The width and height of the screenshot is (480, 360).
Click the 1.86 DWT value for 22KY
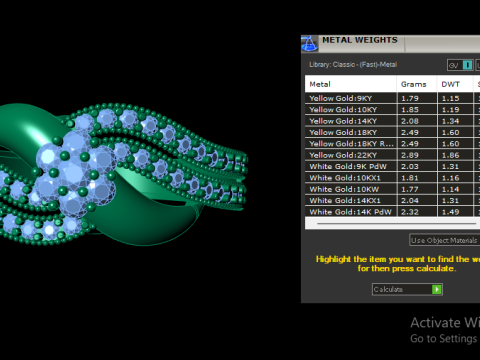click(450, 155)
